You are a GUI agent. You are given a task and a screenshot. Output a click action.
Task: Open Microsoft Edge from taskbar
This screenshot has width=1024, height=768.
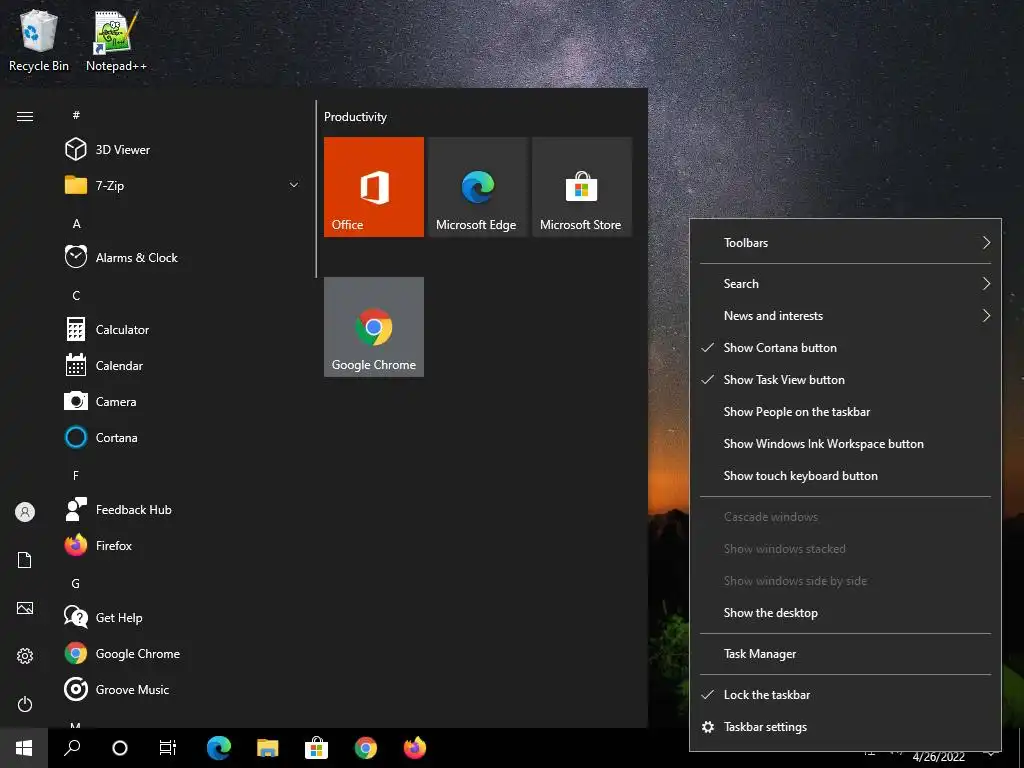[x=219, y=748]
